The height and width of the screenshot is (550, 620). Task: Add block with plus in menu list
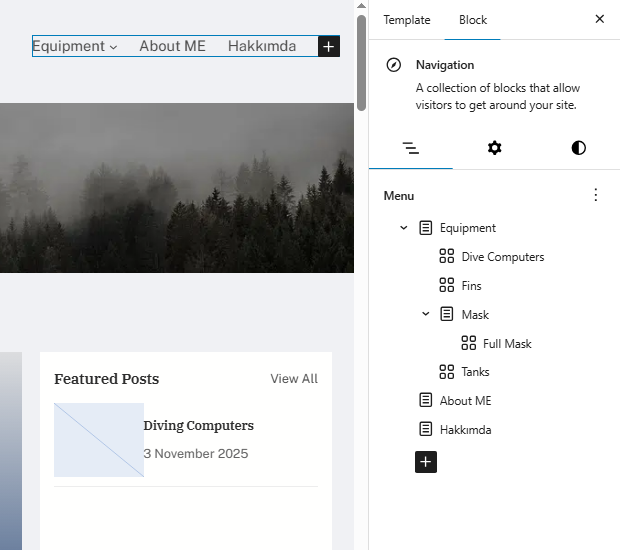tap(426, 462)
